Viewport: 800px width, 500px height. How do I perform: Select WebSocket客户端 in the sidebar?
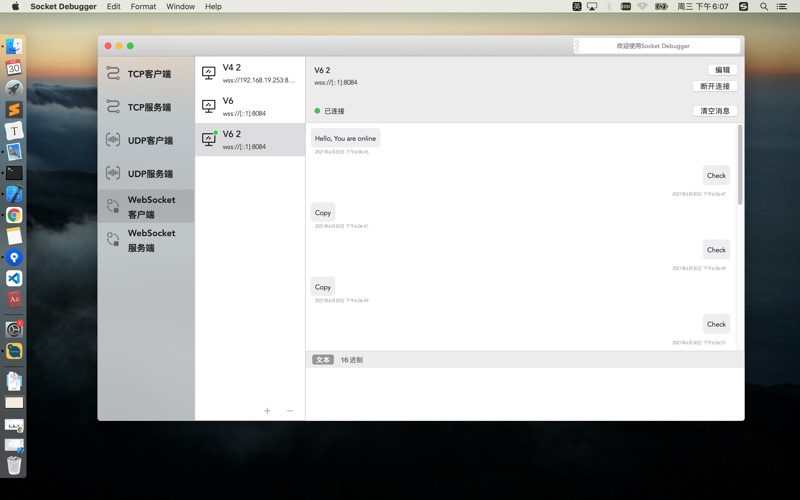[146, 206]
